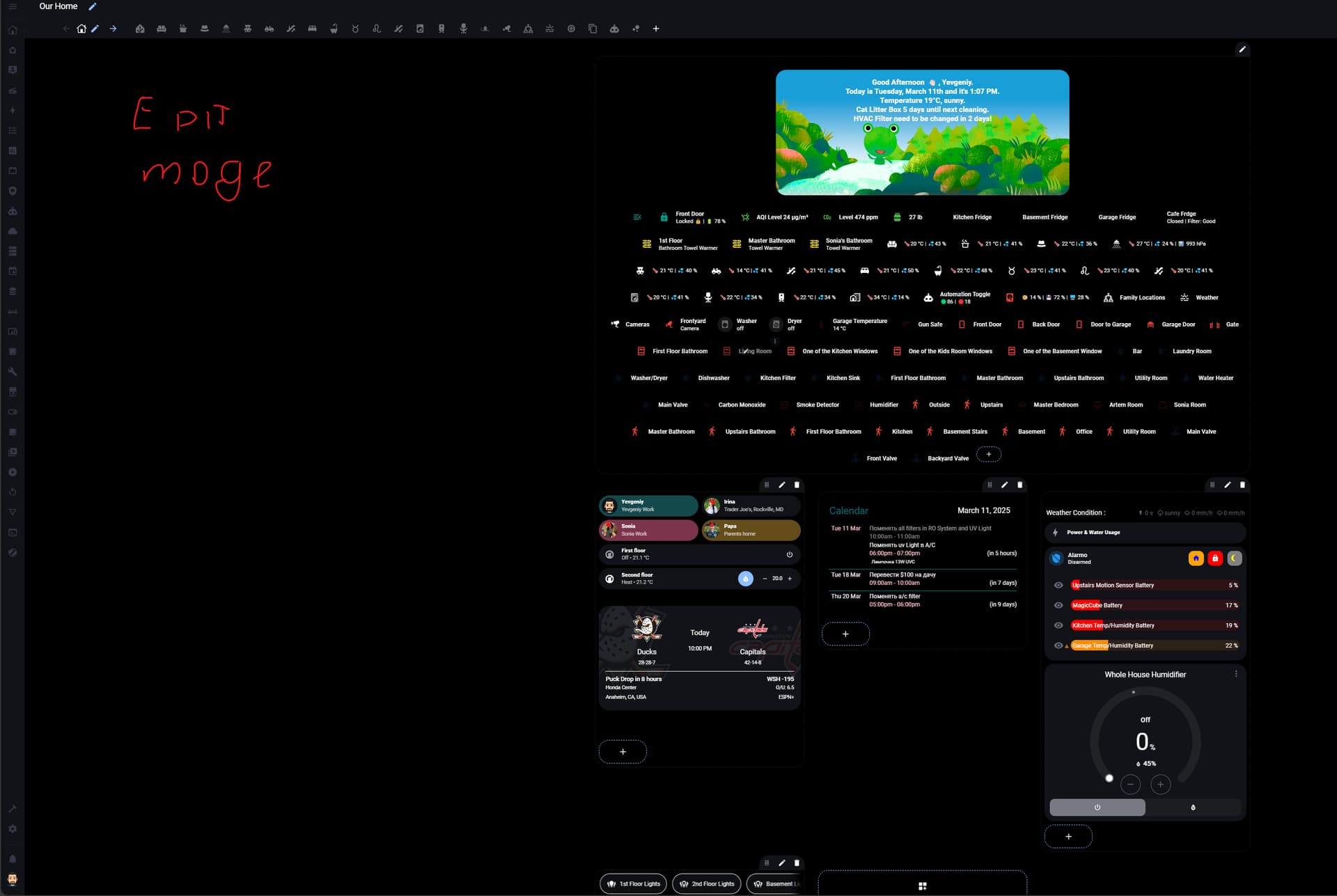Switch to the bed bedroom view tab

312,29
